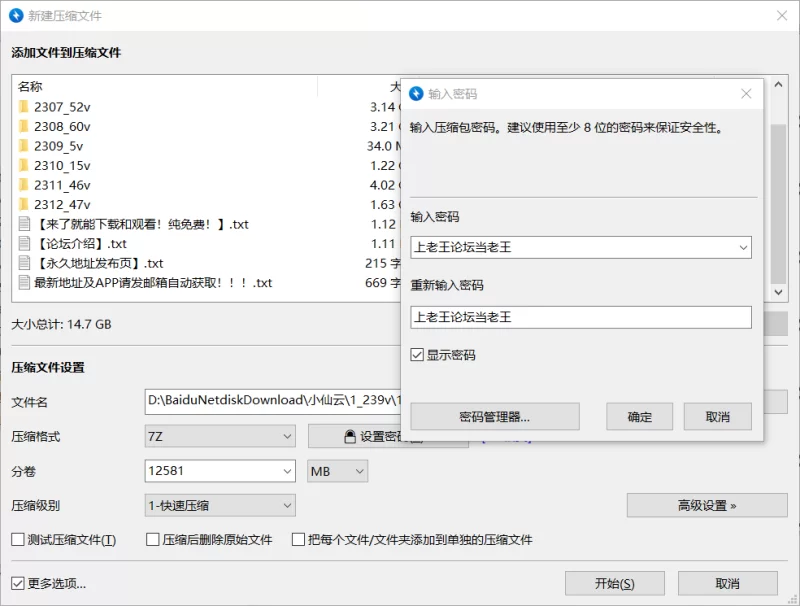The height and width of the screenshot is (606, 800).
Task: Click the file icon of 【来了就能下载和观看 txt
Action: coord(24,224)
